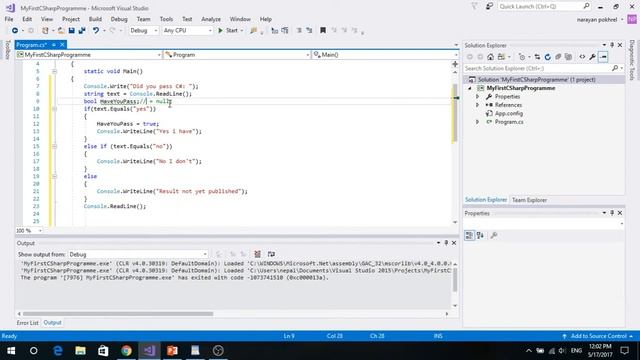Switch to the Team Explorer tab
Viewport: 640px width, 360px height.
[529, 200]
